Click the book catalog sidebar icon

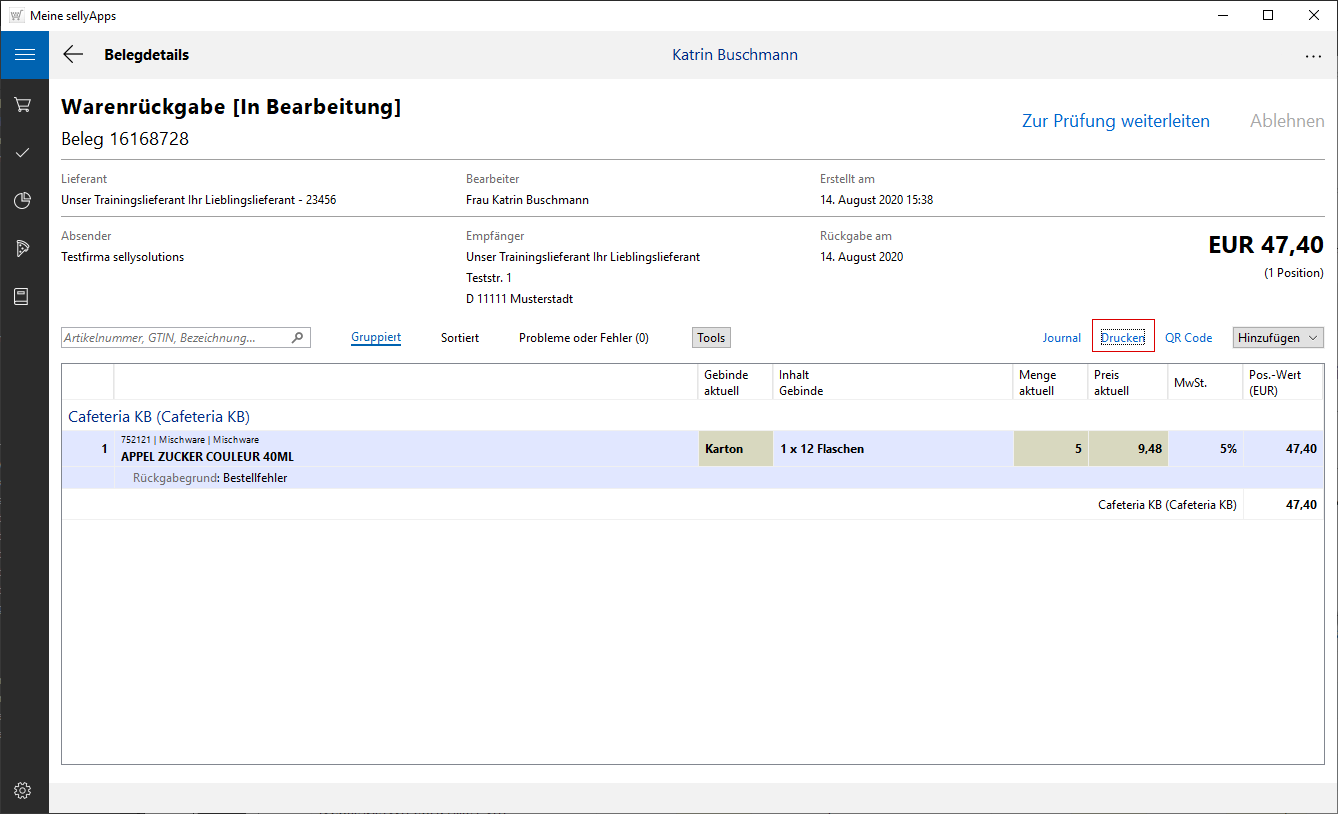[x=23, y=296]
